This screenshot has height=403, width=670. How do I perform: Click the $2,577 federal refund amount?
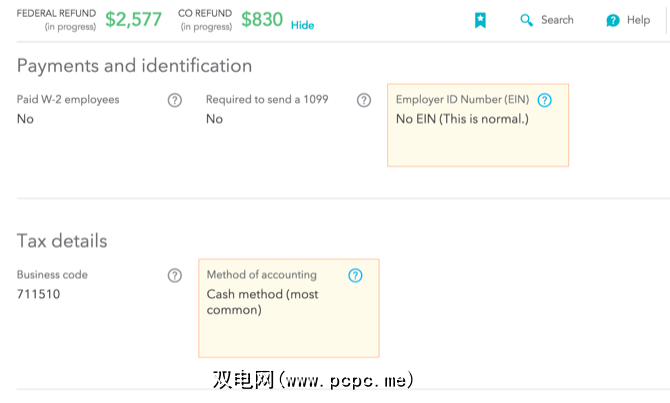[x=133, y=18]
